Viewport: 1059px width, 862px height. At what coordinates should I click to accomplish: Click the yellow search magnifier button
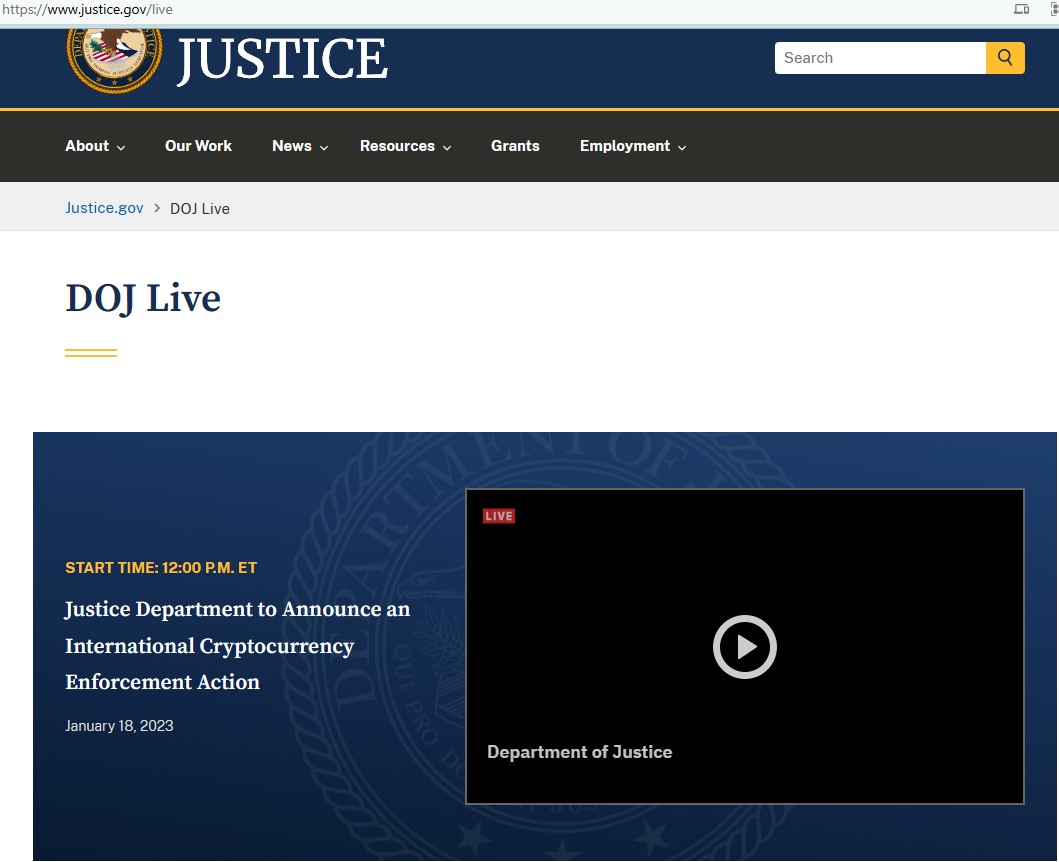point(1005,58)
